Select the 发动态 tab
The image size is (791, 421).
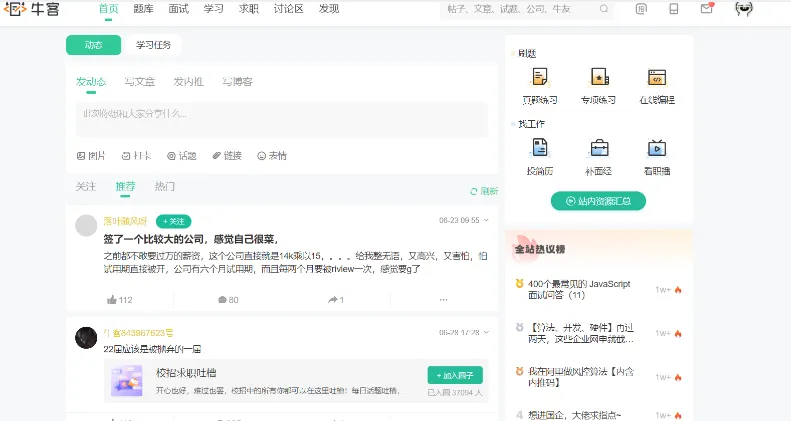[91, 82]
